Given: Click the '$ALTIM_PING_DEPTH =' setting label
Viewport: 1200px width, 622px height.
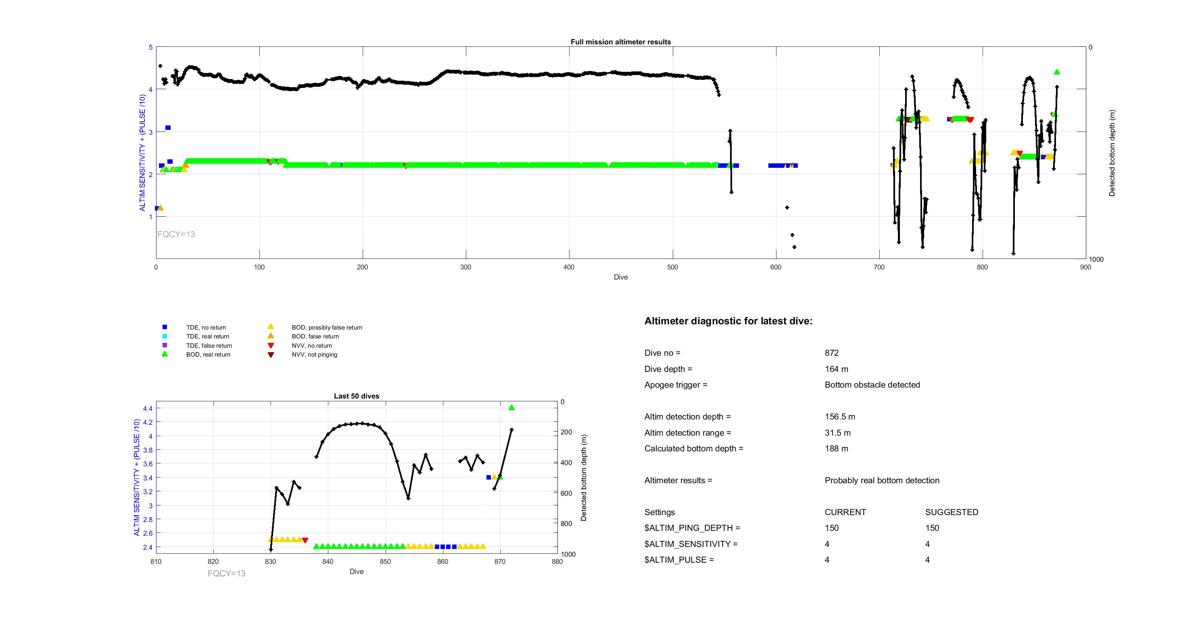Looking at the screenshot, I should tap(693, 528).
